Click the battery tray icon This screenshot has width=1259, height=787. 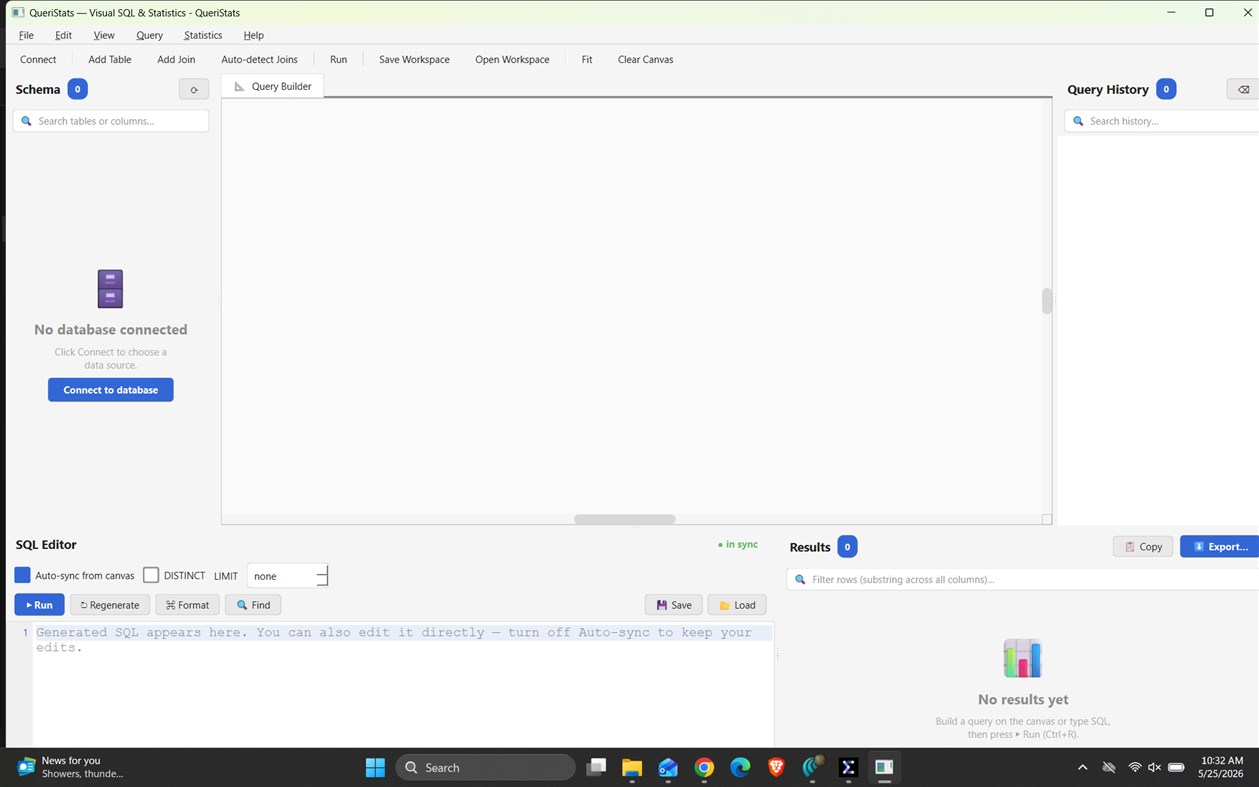click(x=1177, y=767)
